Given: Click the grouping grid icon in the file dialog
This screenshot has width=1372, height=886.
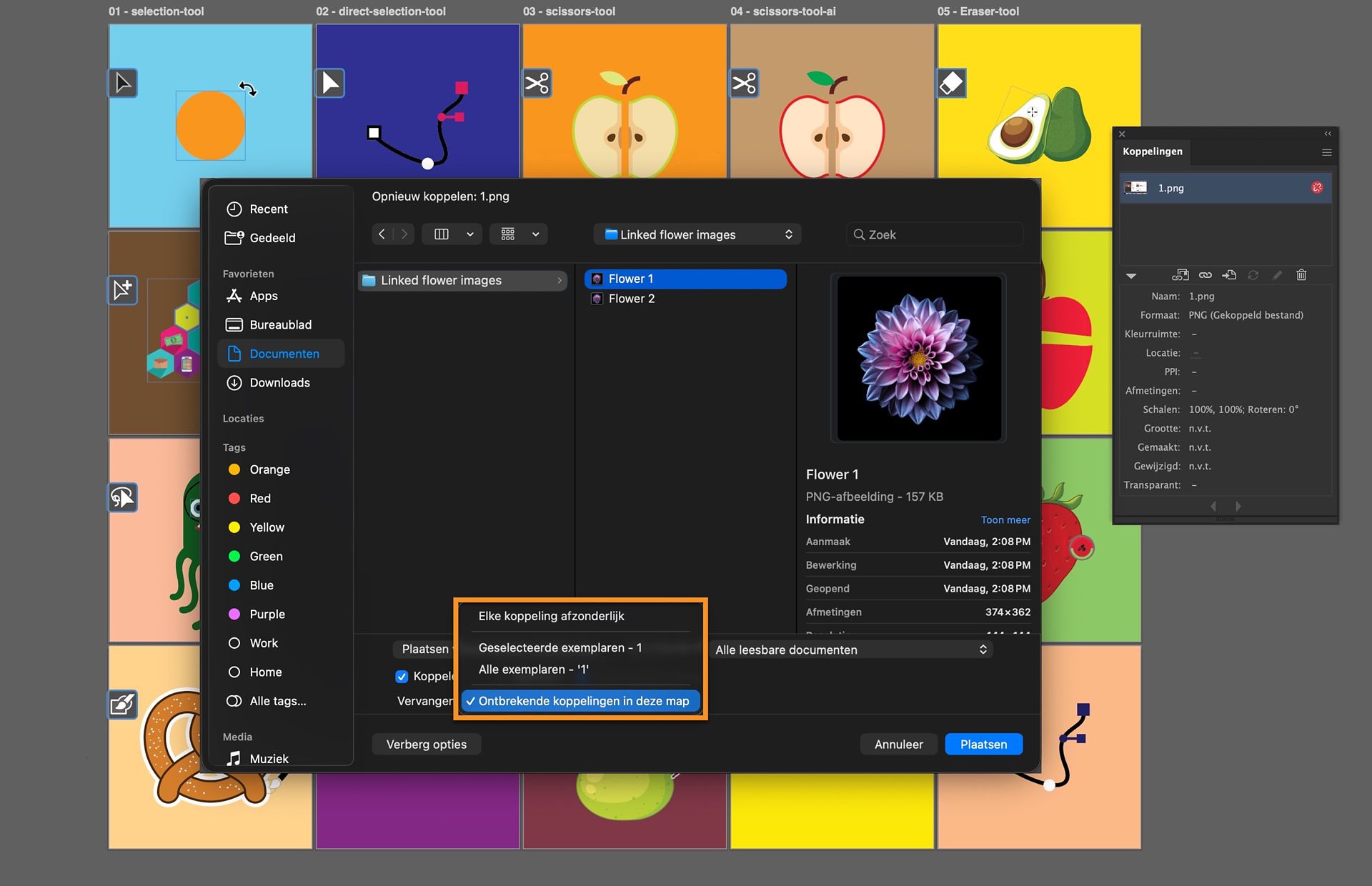Looking at the screenshot, I should click(508, 234).
